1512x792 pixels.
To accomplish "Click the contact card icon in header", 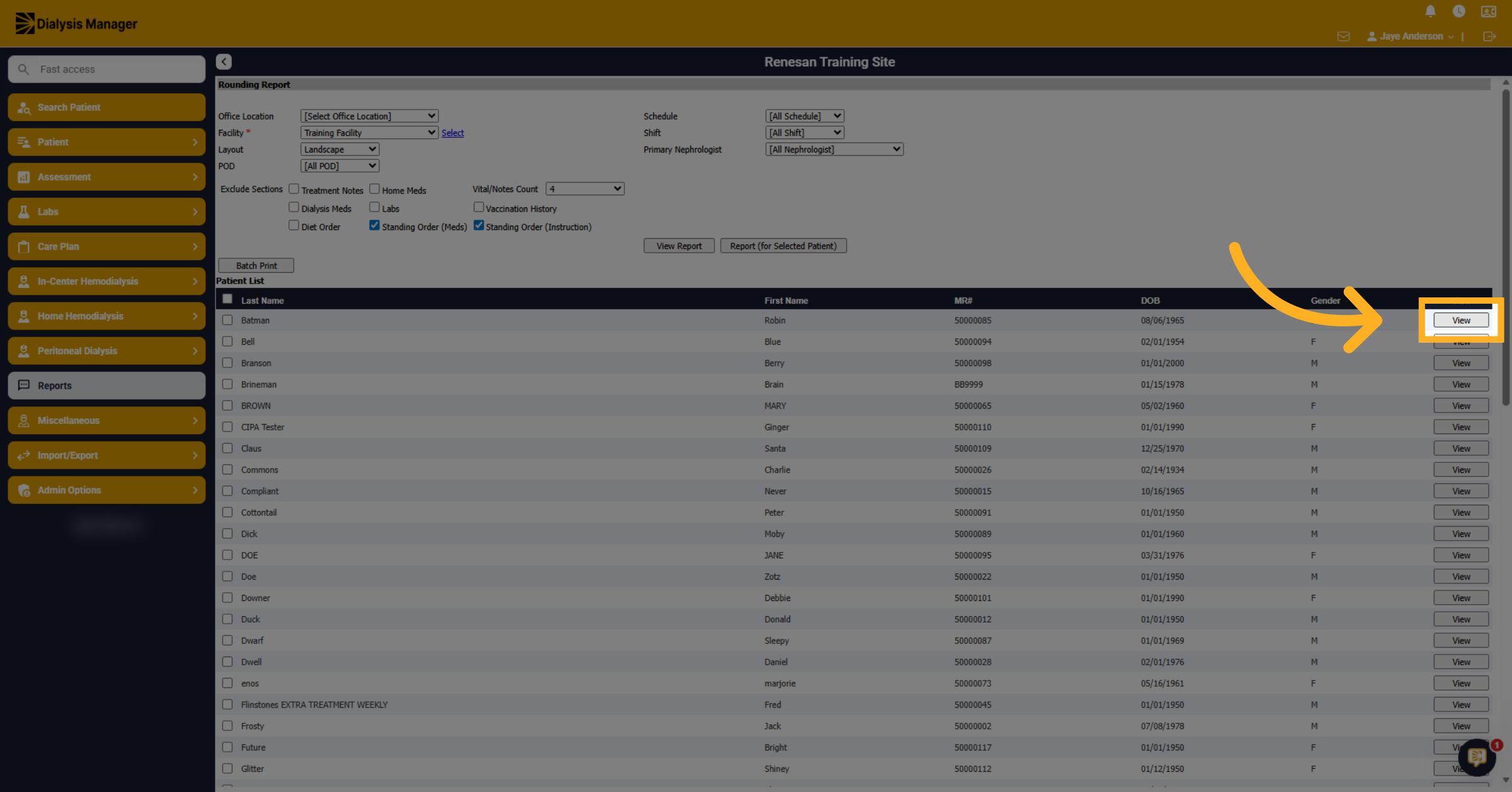I will pyautogui.click(x=1488, y=11).
